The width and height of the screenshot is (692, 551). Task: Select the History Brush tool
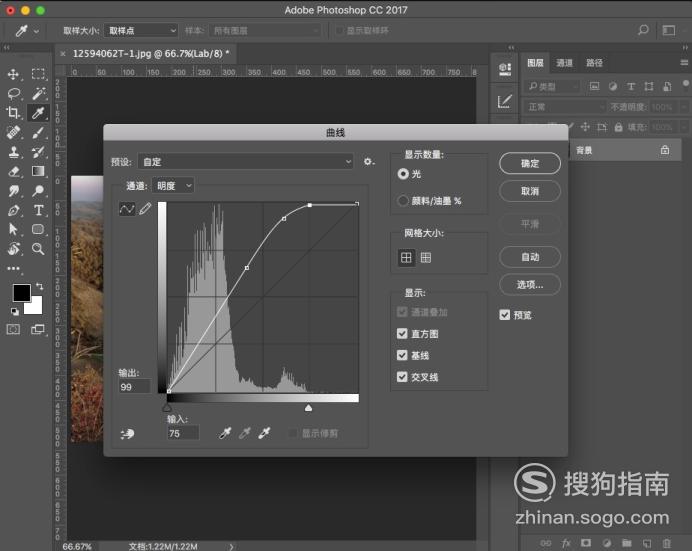coord(38,152)
